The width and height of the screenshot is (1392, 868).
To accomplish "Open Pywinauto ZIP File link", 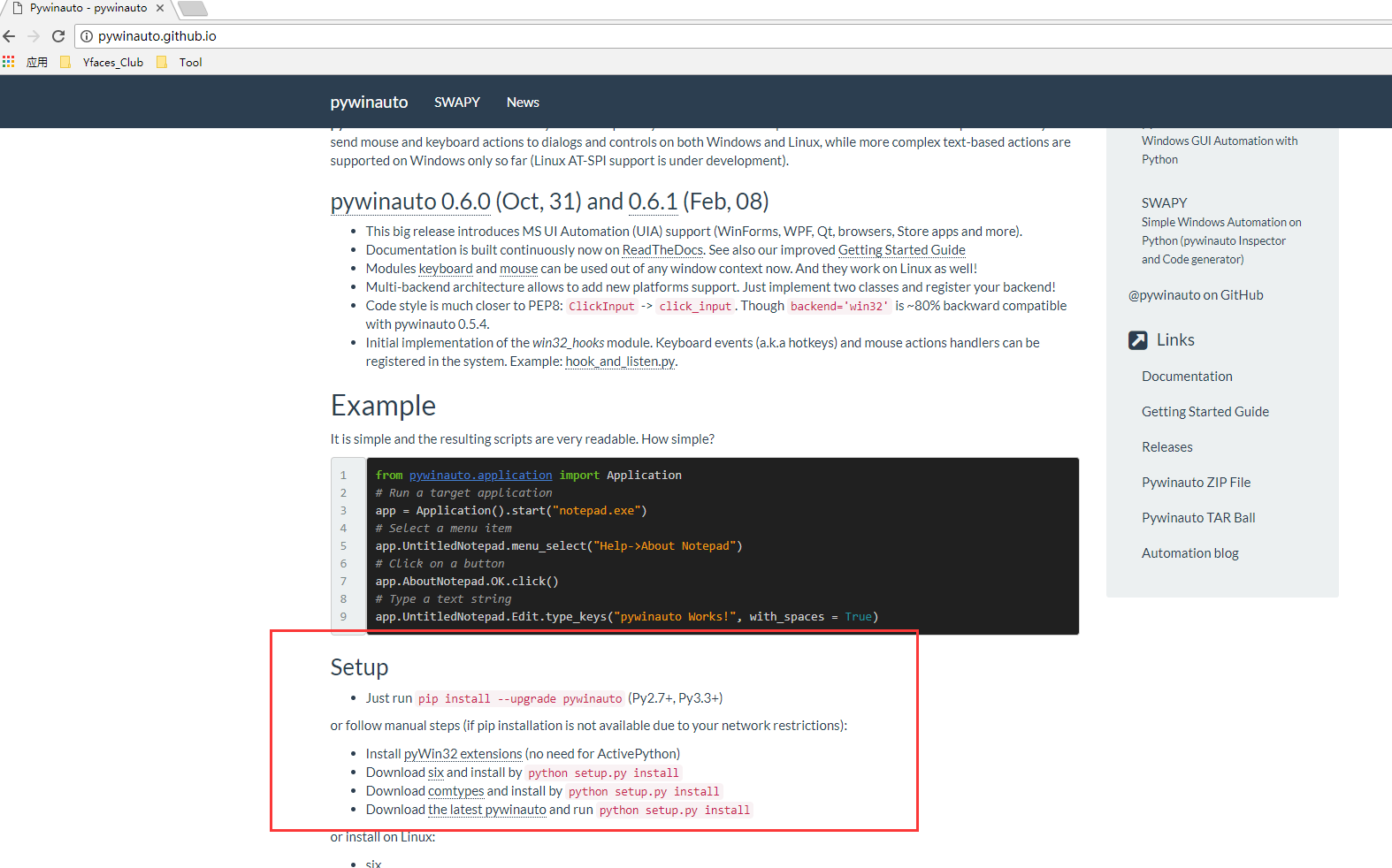I will 1196,483.
